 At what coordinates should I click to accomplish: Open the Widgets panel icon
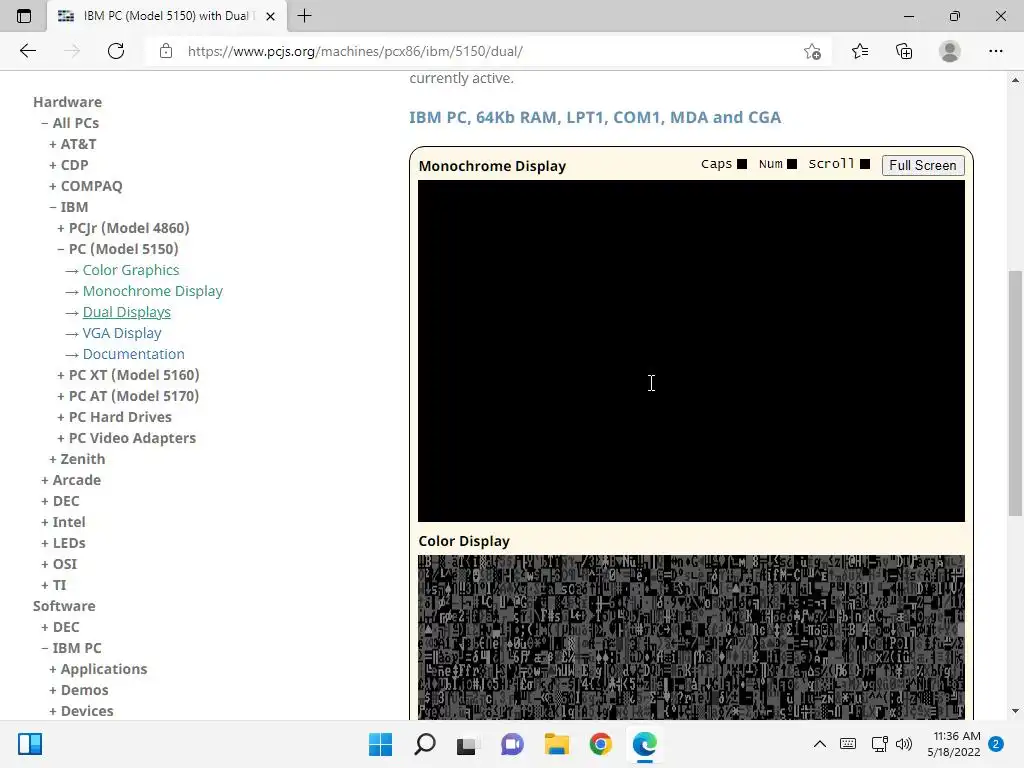(30, 744)
